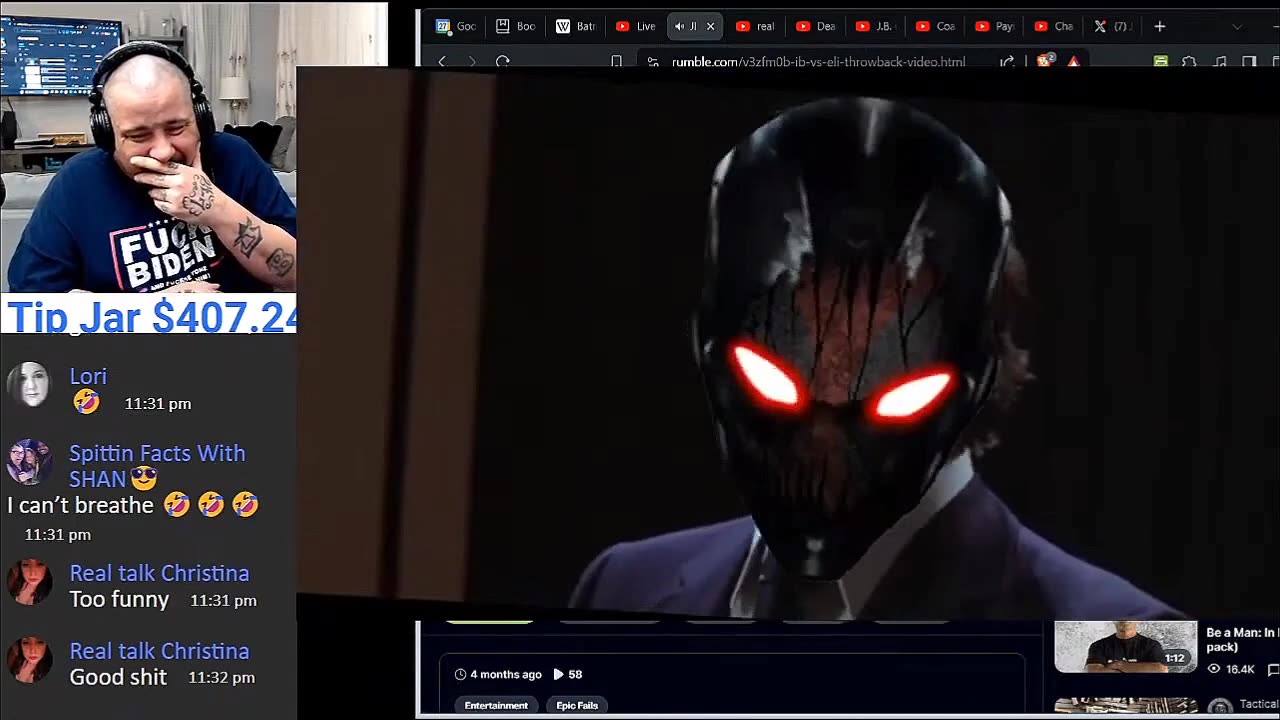Click Spittin Facts With SHAN's avatar
The image size is (1280, 720).
29,461
